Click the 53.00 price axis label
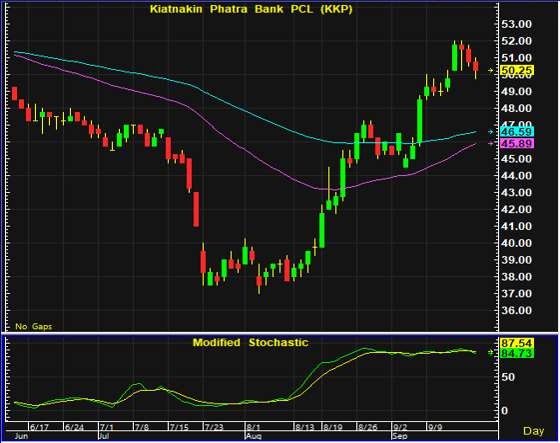Viewport: 560px width, 443px height. coord(516,24)
